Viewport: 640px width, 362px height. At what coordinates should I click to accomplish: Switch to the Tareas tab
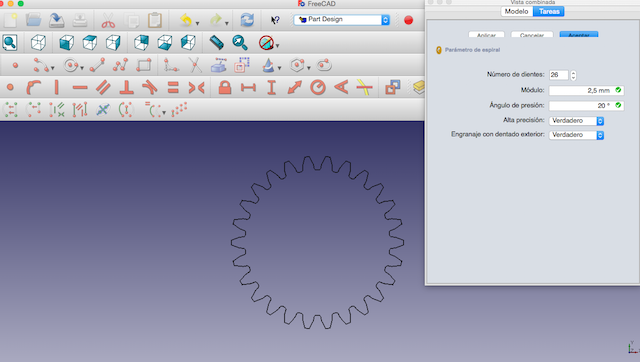tap(549, 11)
